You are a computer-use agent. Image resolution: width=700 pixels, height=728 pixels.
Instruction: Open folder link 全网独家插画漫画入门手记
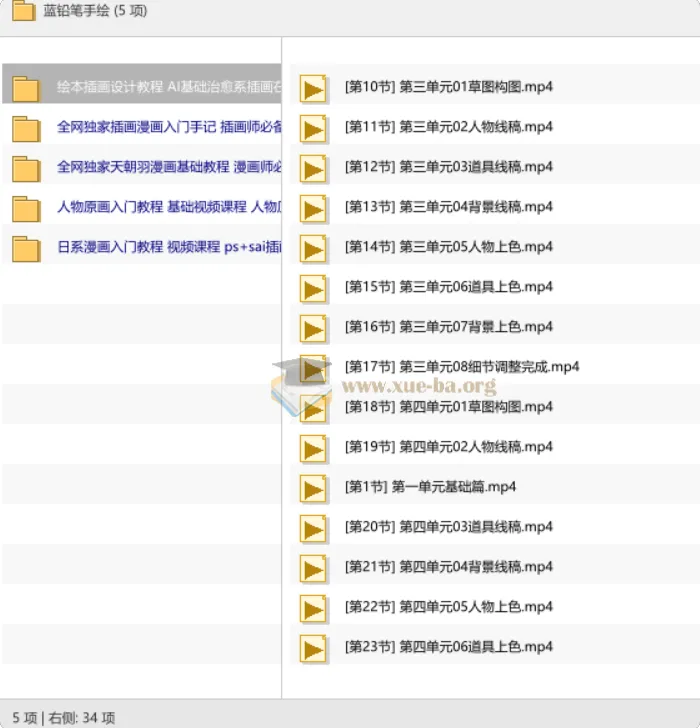[169, 127]
